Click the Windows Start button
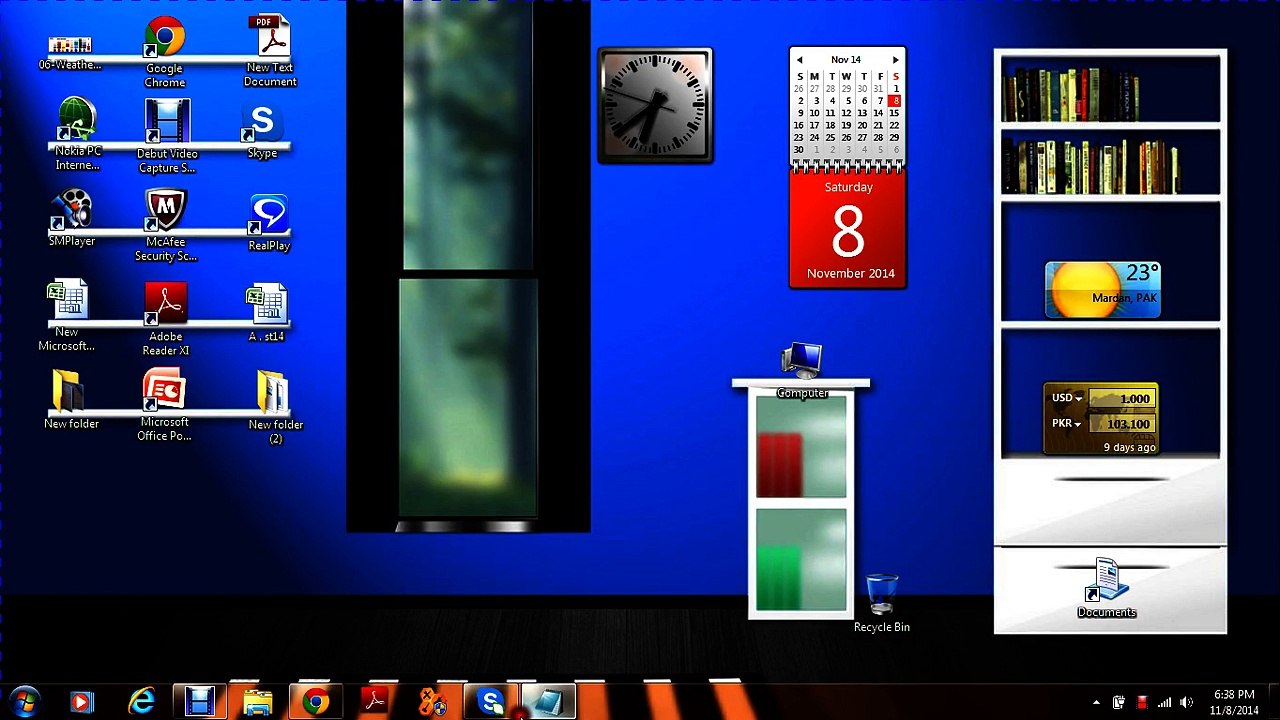The height and width of the screenshot is (720, 1280). (25, 702)
